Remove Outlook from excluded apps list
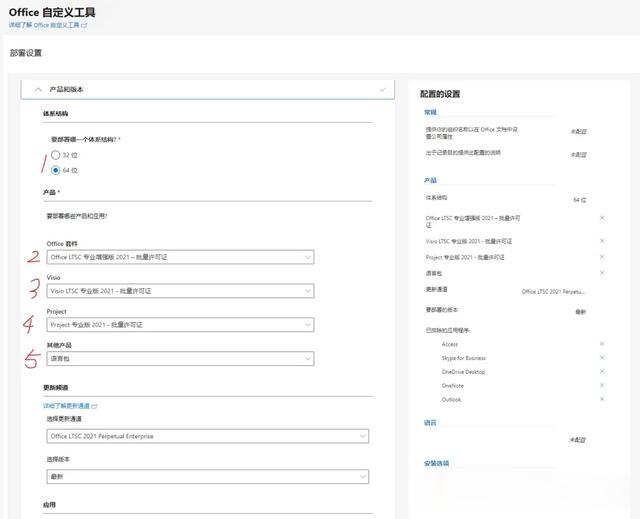 pyautogui.click(x=602, y=399)
